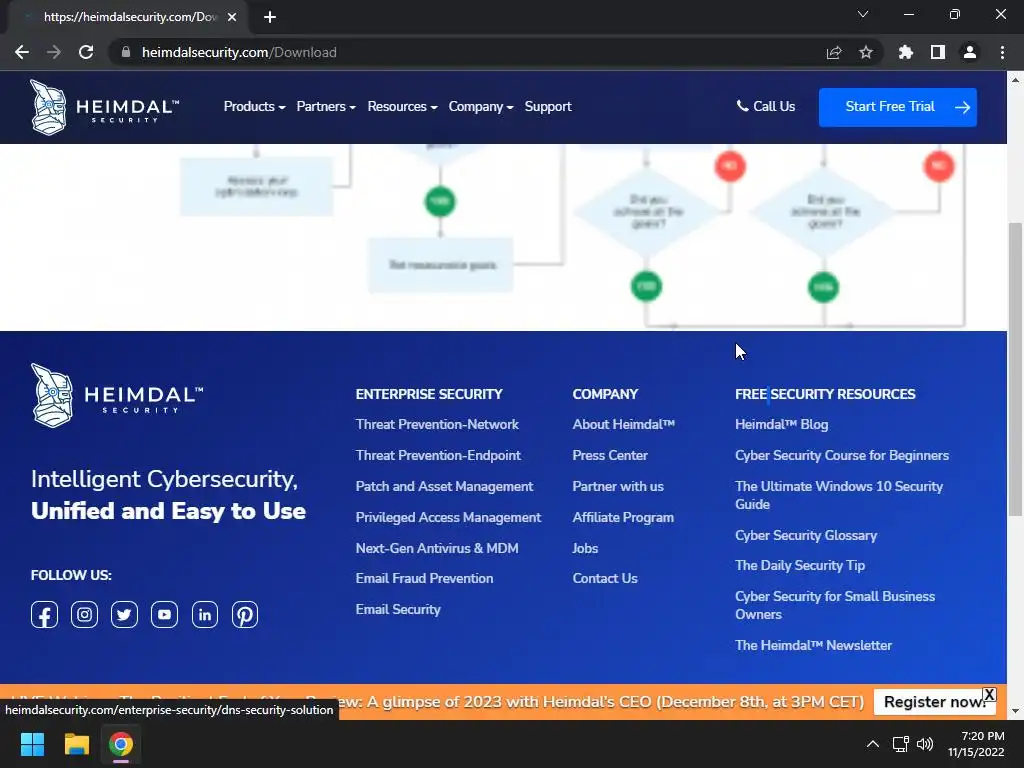Viewport: 1024px width, 768px height.
Task: Expand the Resources dropdown menu
Action: pyautogui.click(x=402, y=106)
